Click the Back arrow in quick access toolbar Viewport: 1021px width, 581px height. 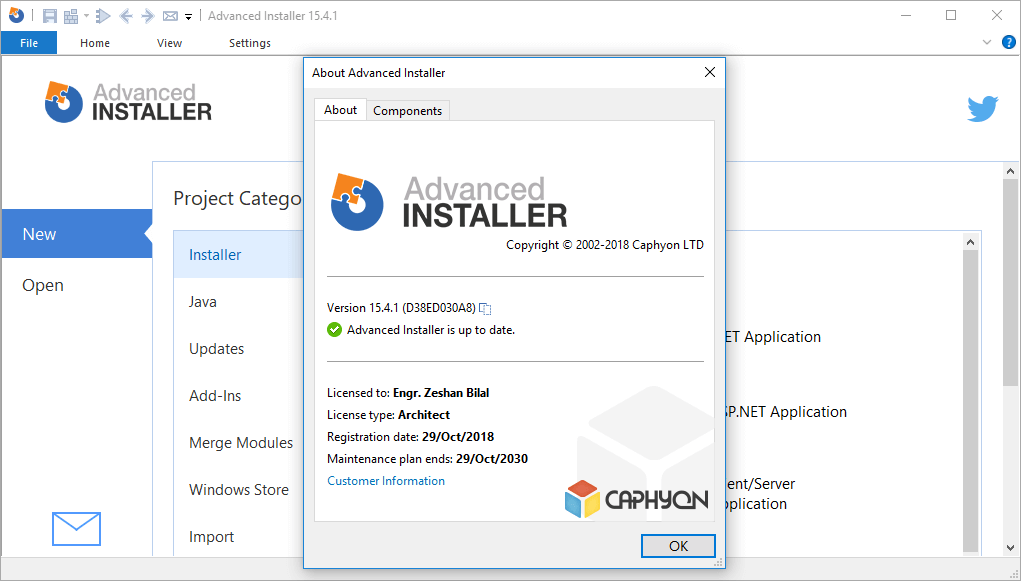126,16
